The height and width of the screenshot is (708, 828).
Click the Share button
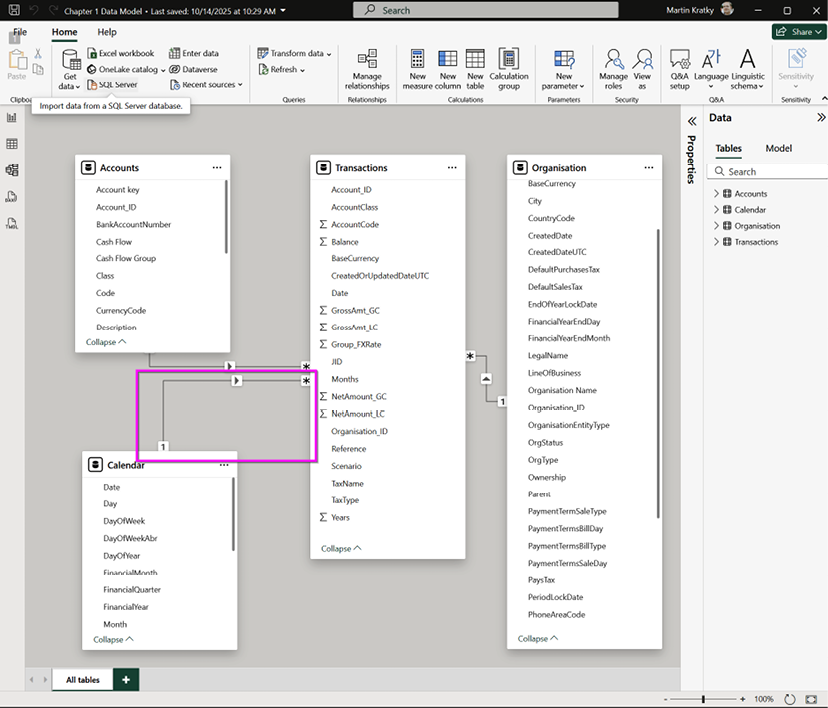797,32
